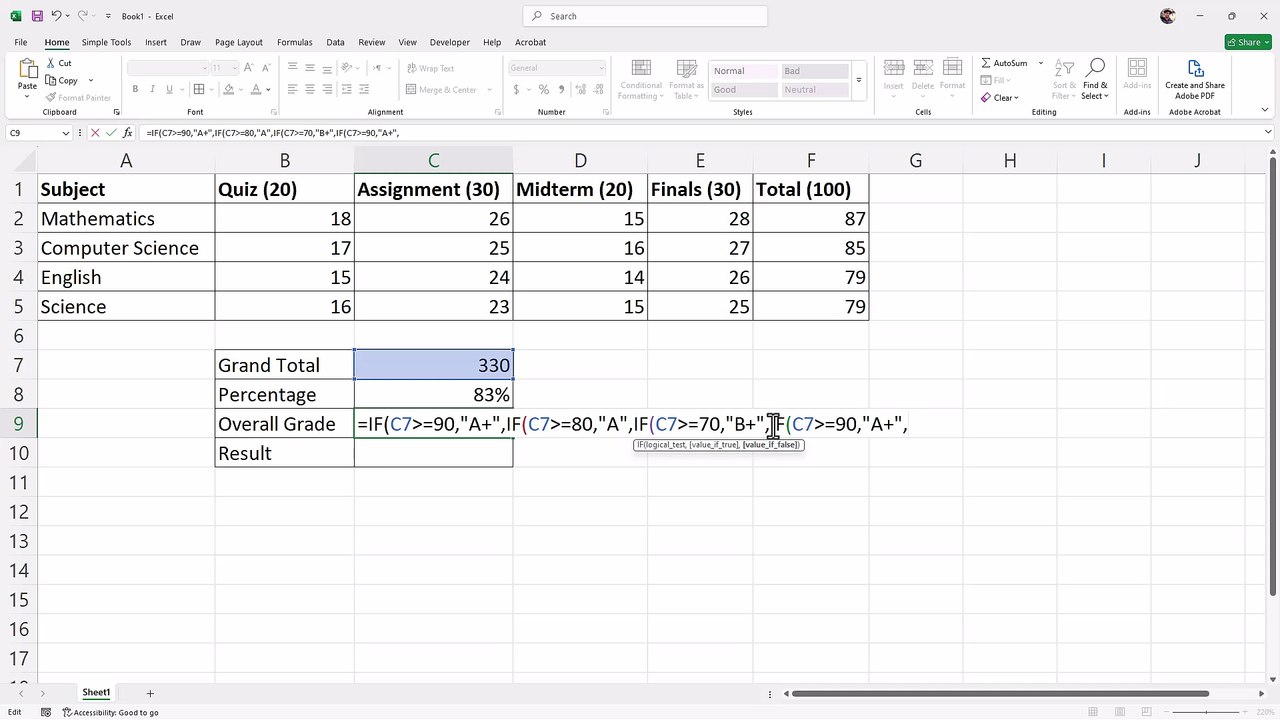
Task: Click the Undo arrow icon
Action: click(x=56, y=16)
